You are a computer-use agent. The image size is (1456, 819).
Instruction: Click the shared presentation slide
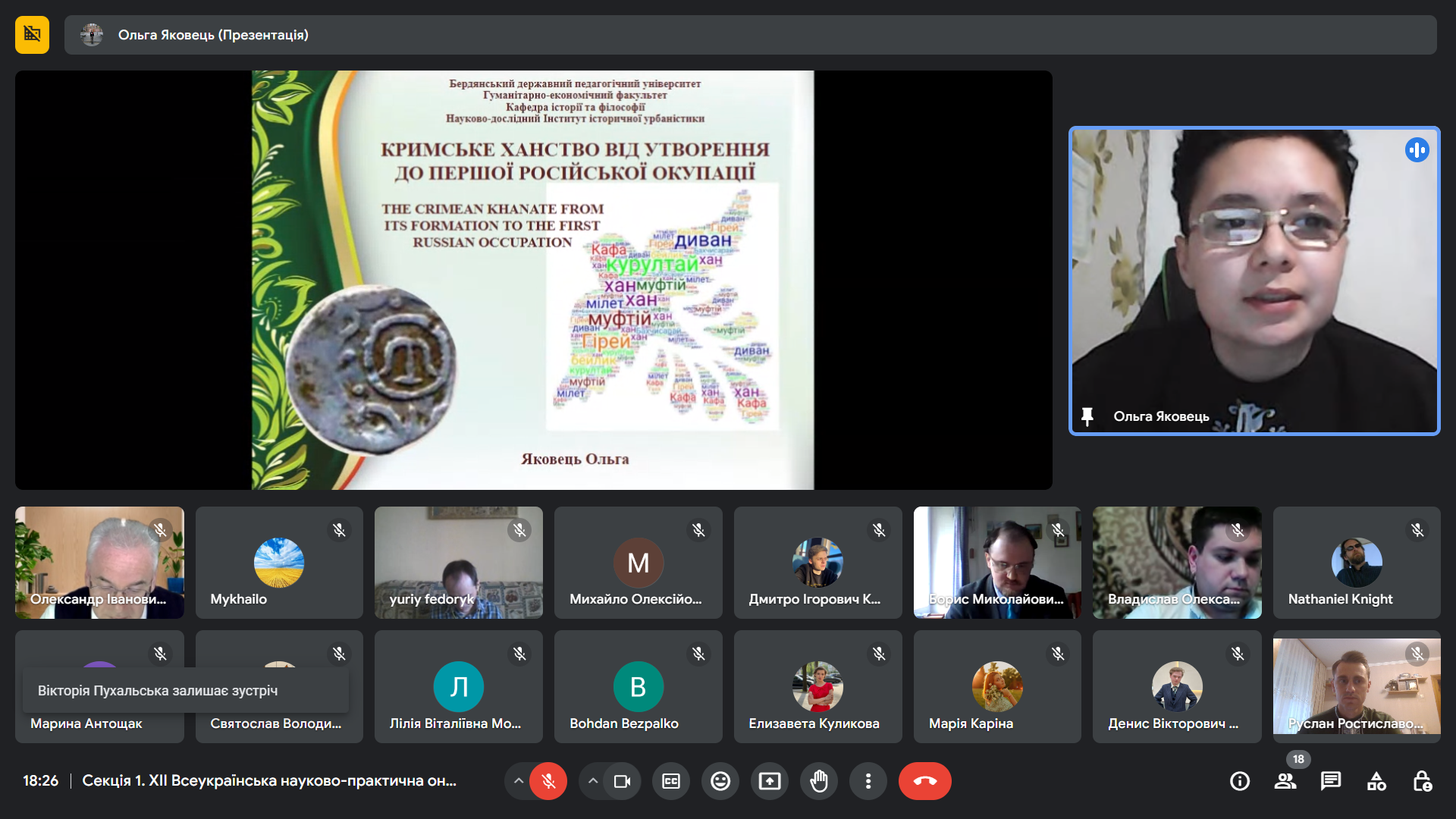pos(532,280)
